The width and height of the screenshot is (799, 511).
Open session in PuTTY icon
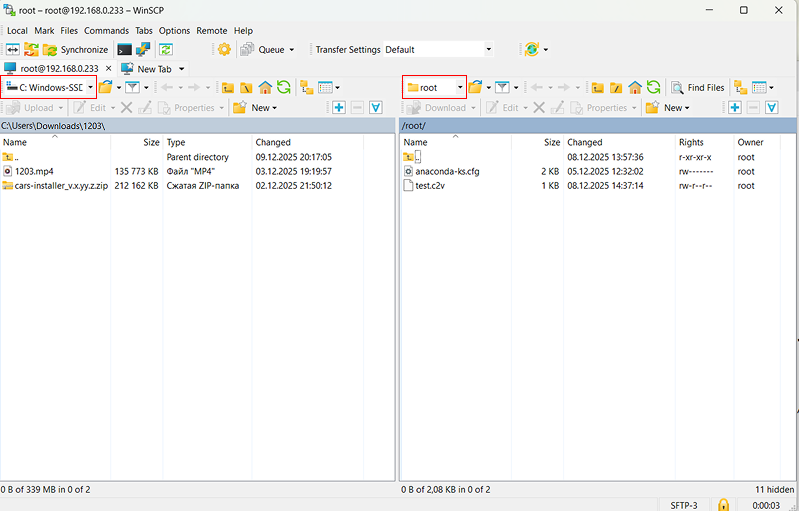coord(143,49)
